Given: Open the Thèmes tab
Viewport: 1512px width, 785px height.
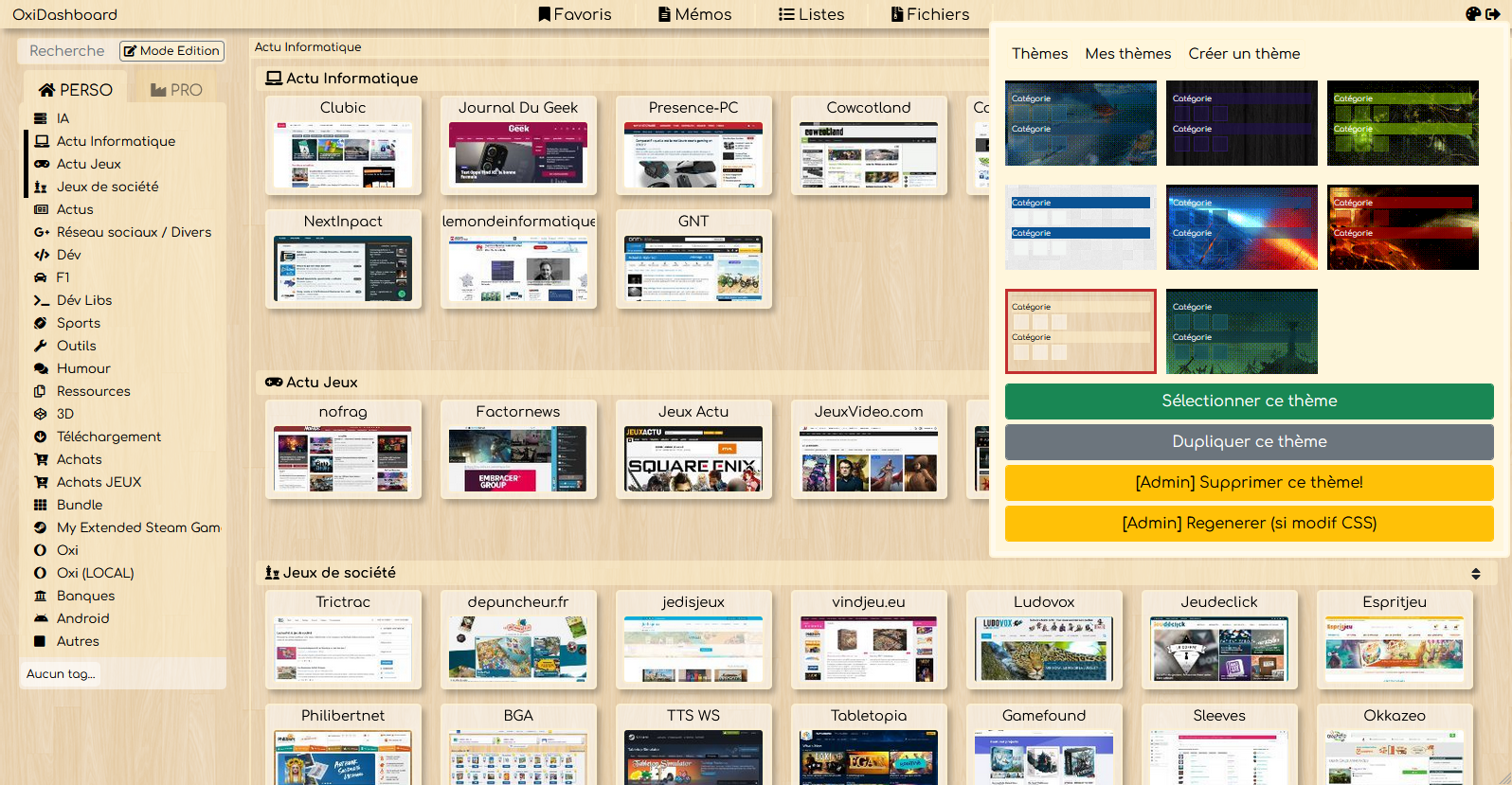Looking at the screenshot, I should [x=1039, y=54].
